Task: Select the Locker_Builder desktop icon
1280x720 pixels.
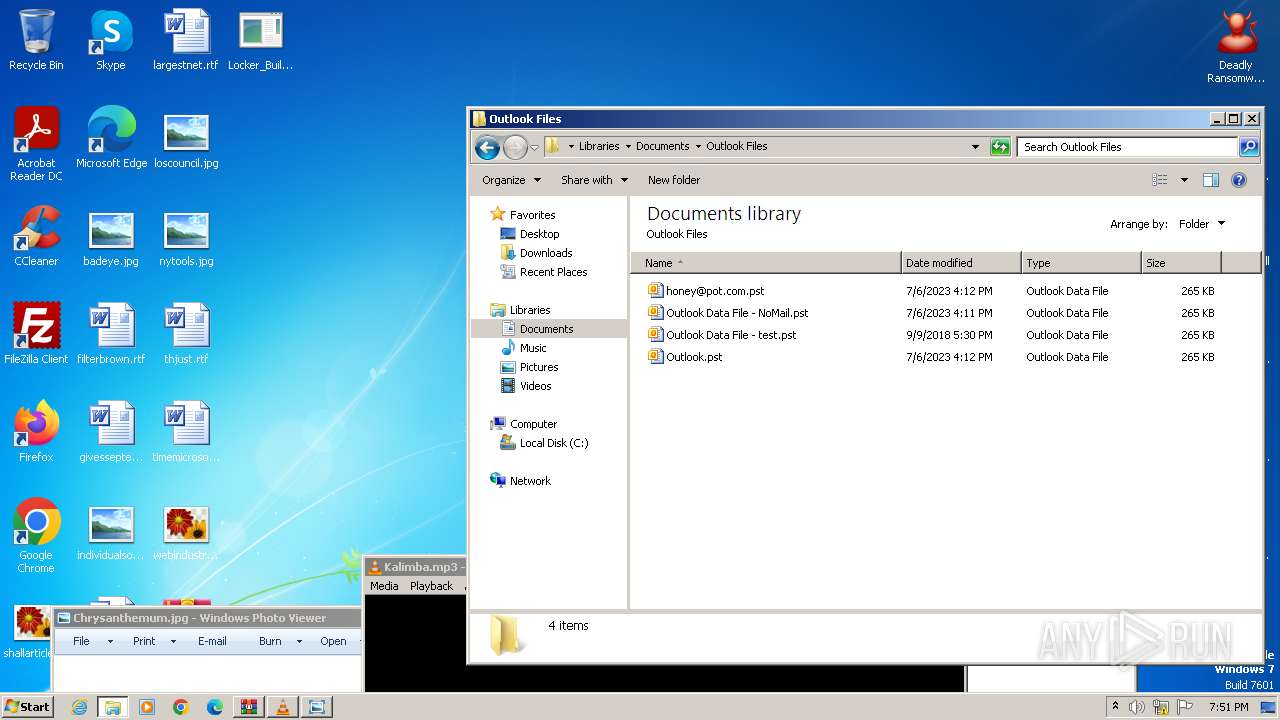Action: pos(261,41)
